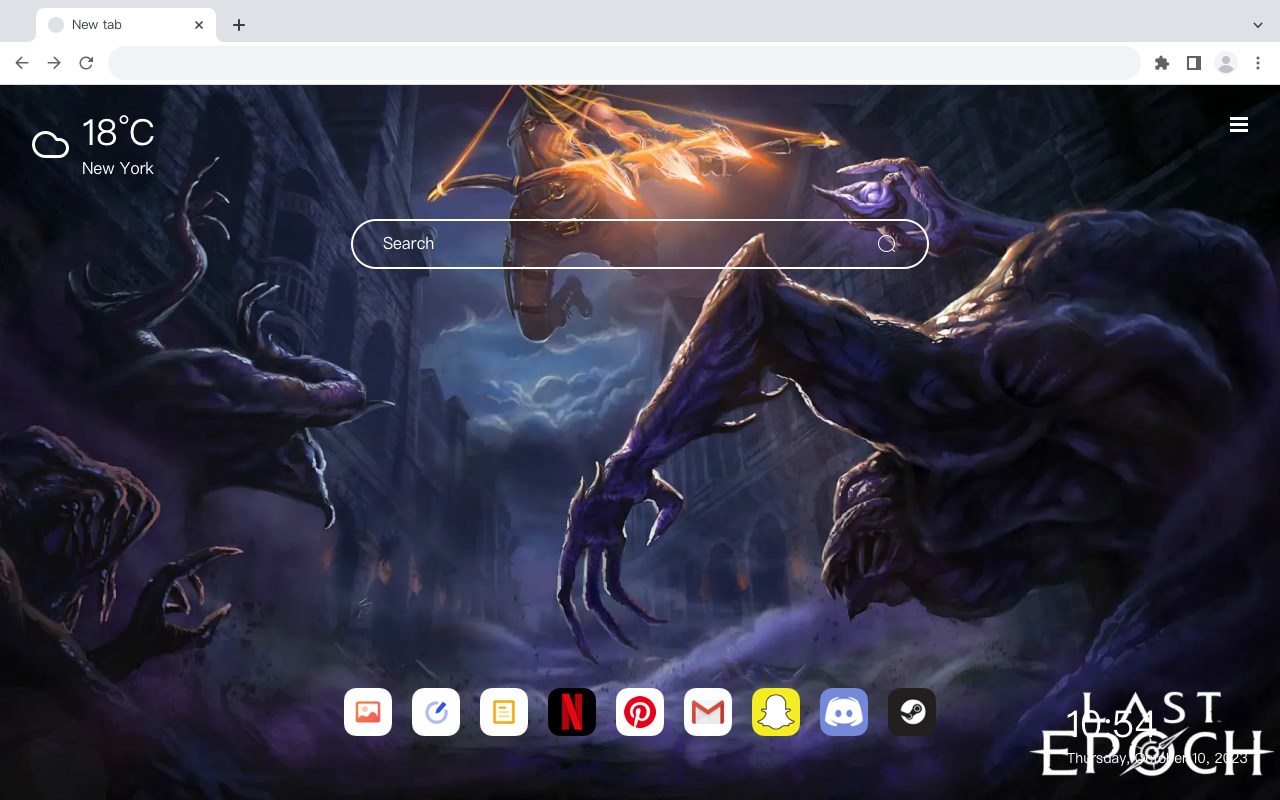1280x800 pixels.
Task: Reload the current page
Action: click(86, 63)
